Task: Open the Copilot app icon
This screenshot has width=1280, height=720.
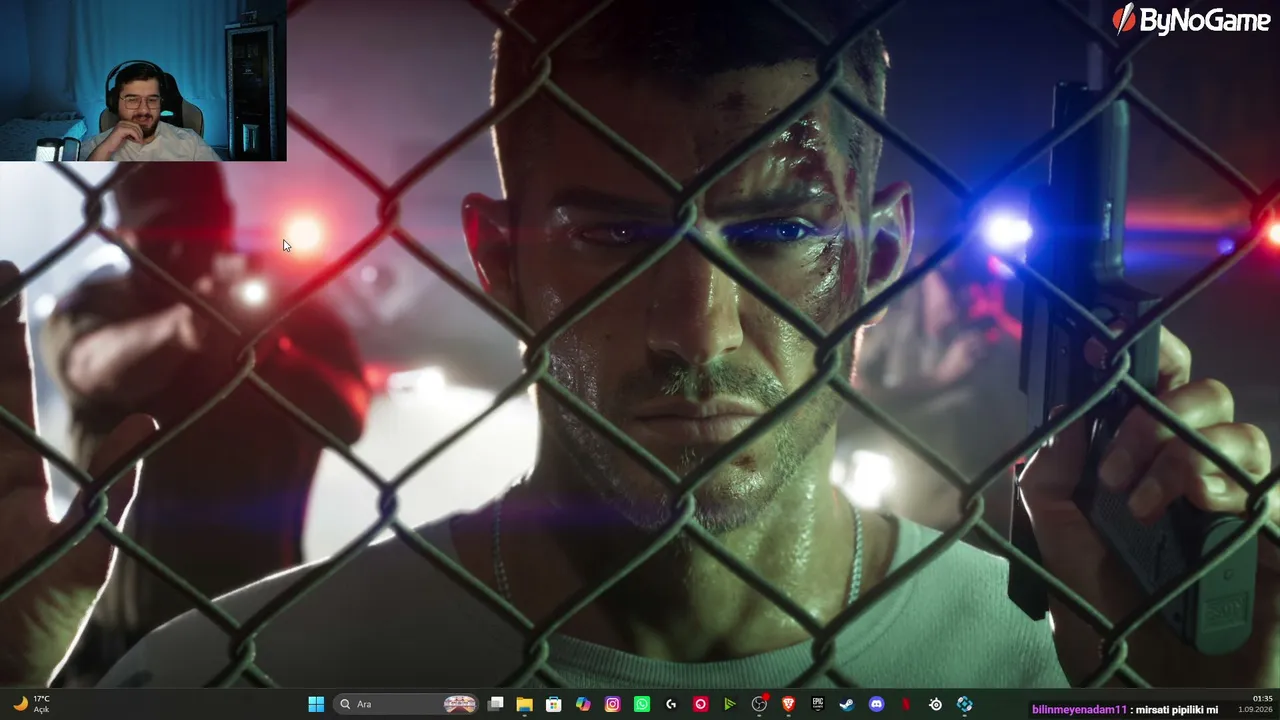Action: pos(583,704)
